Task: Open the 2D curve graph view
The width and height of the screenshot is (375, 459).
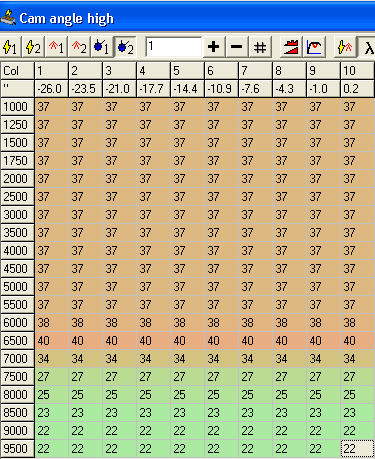Action: coord(314,47)
